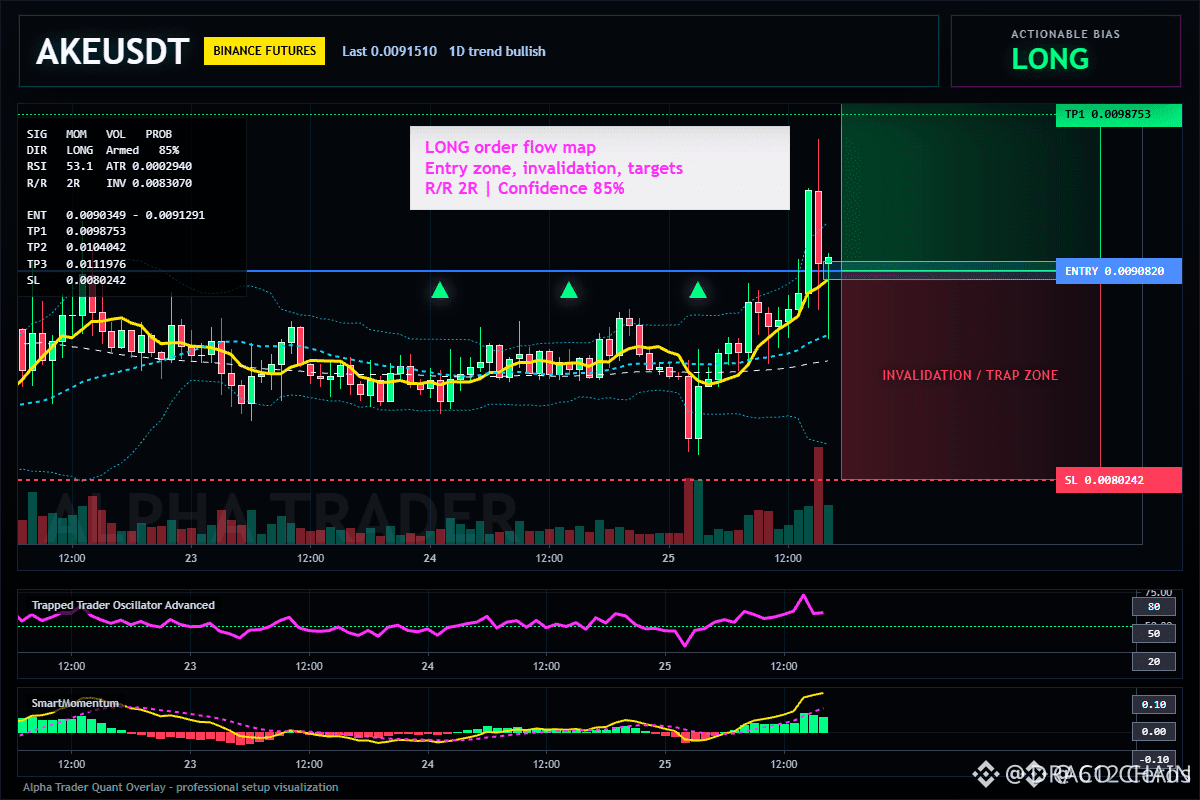Click the 25 date label on main chart axis
1200x800 pixels.
coord(668,558)
